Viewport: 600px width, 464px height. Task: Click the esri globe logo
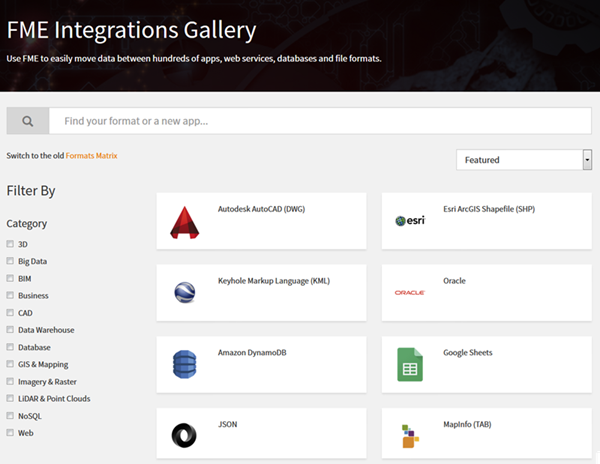(410, 221)
